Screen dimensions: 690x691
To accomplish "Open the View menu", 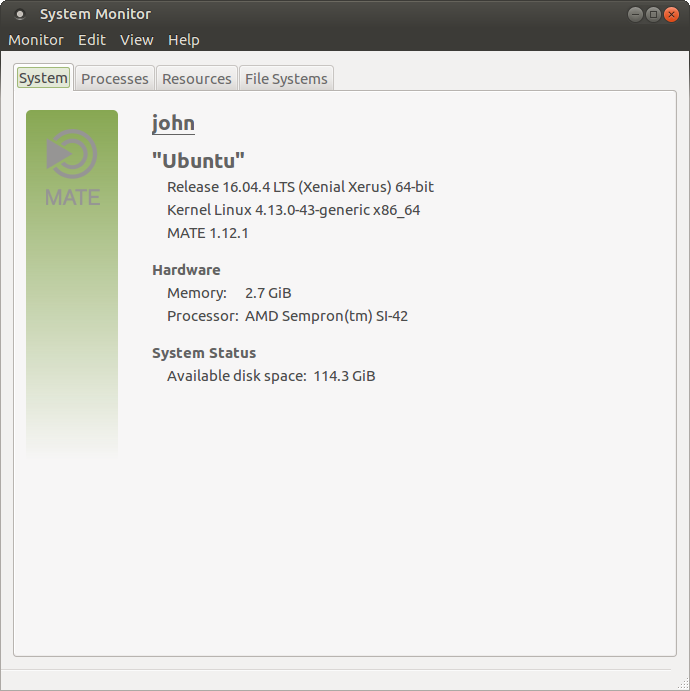I will (x=137, y=40).
